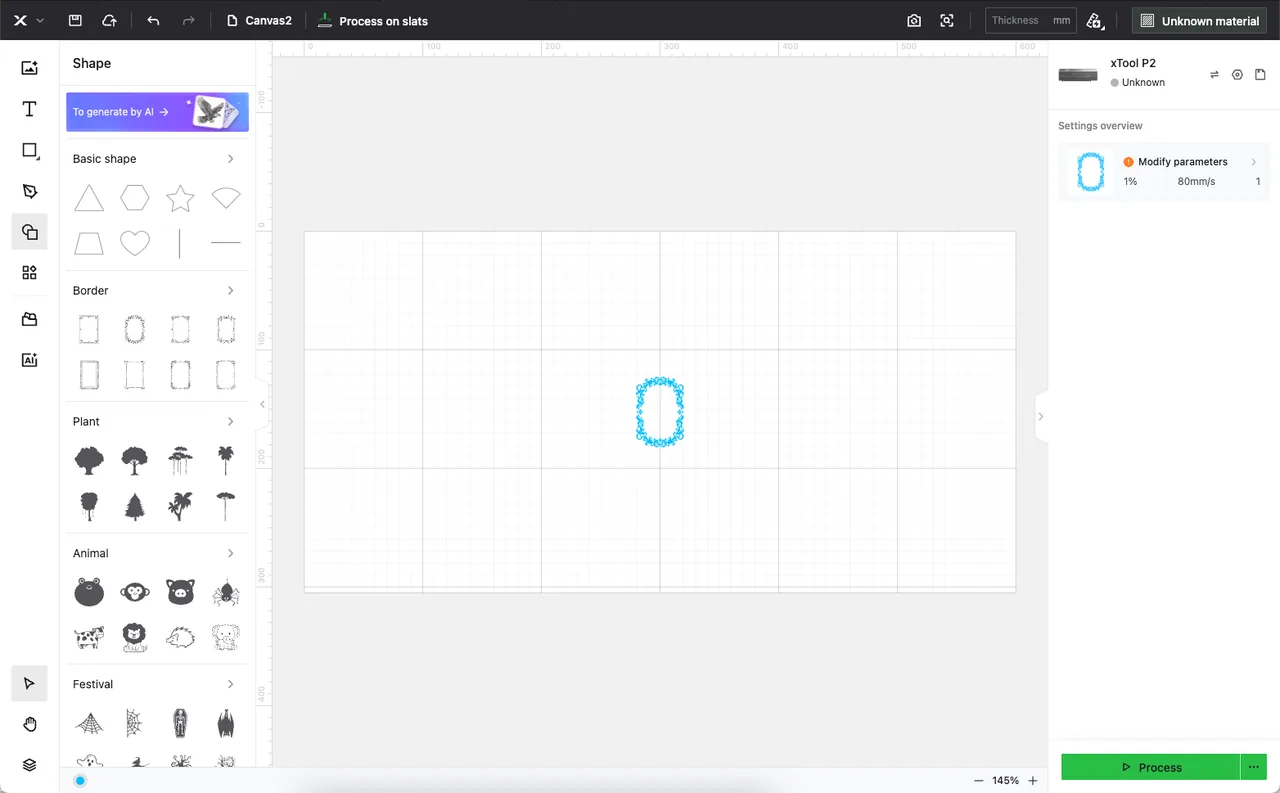This screenshot has width=1280, height=793.
Task: Click the green Process button
Action: [x=1150, y=767]
